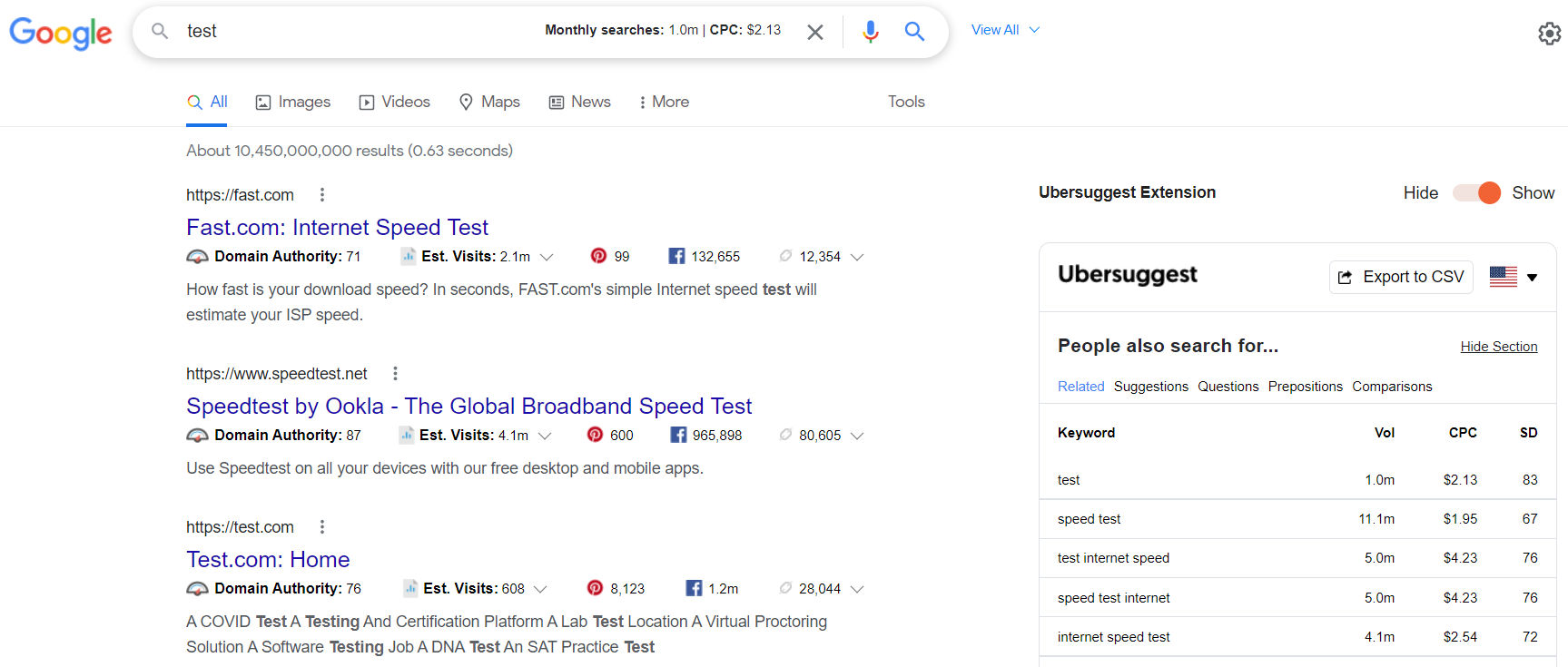Expand backlinks chevron beside 28,044
This screenshot has width=1568, height=667.
click(857, 589)
